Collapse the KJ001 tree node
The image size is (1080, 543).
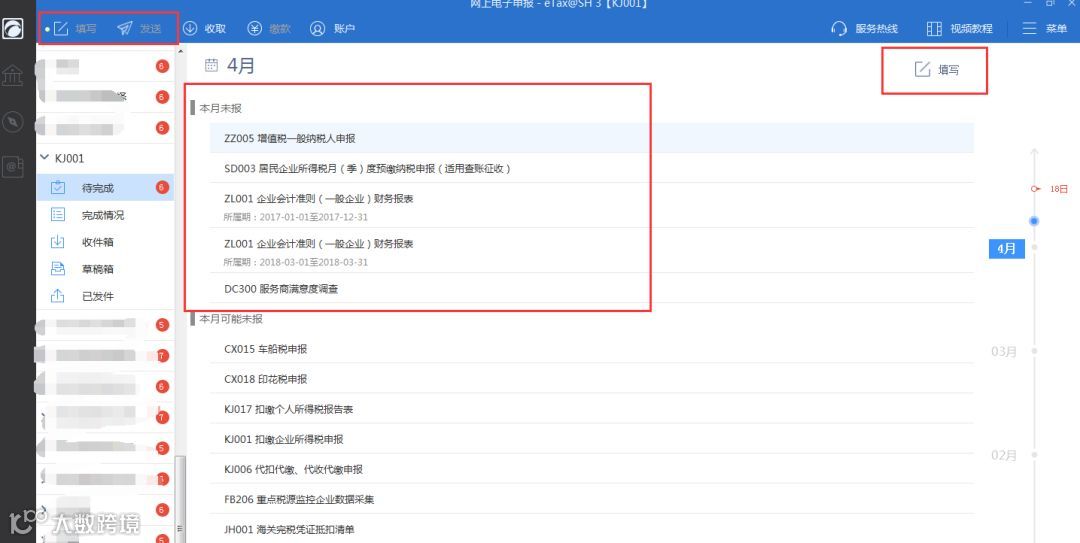pyautogui.click(x=45, y=158)
